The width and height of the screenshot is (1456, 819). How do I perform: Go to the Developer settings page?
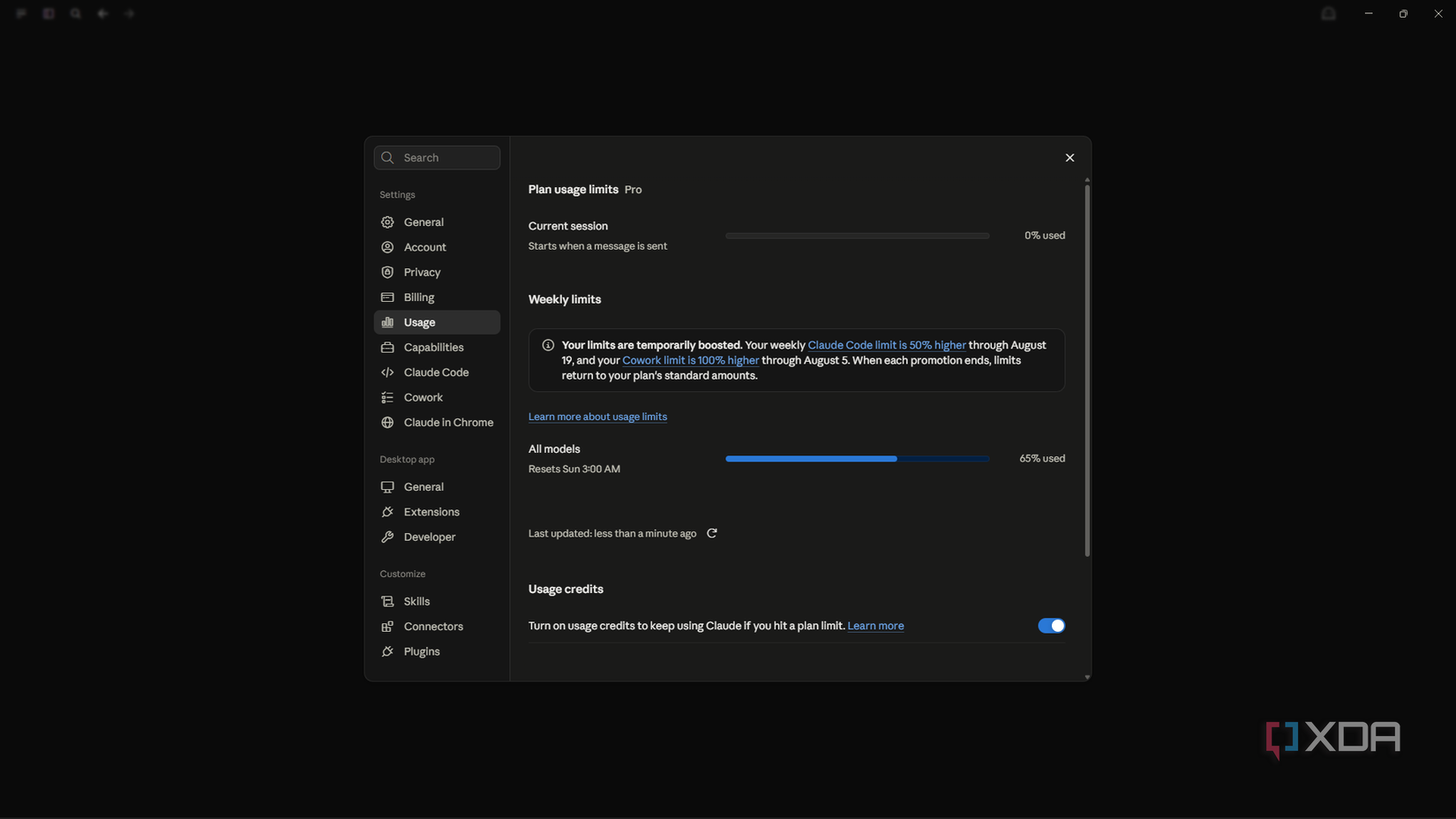pos(437,537)
